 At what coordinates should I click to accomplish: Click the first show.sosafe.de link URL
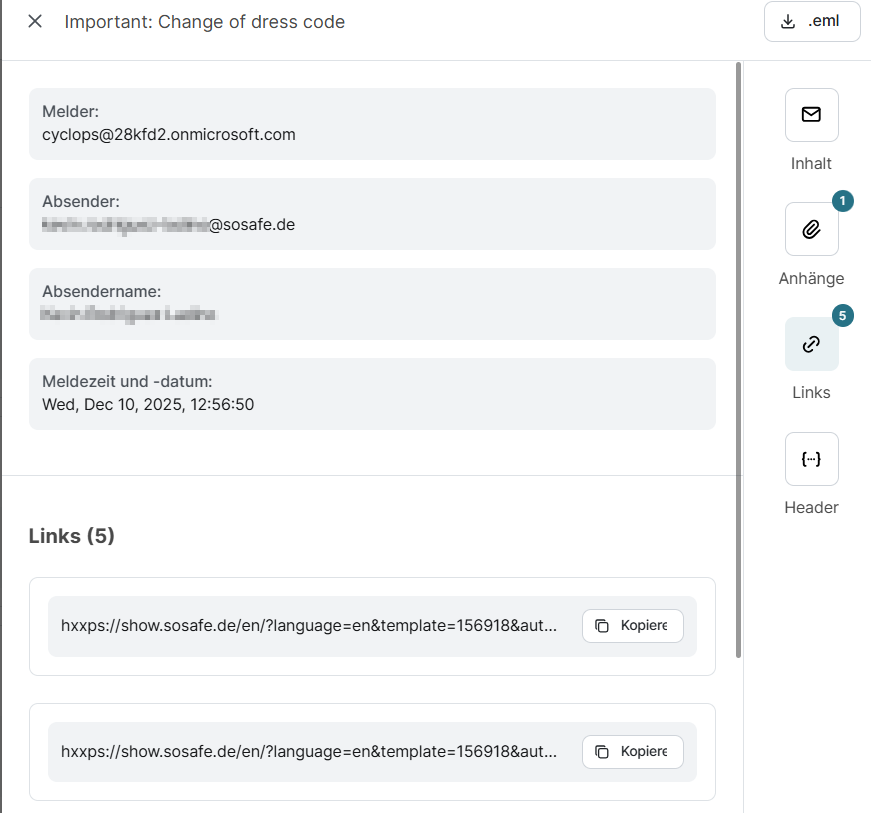(x=321, y=626)
